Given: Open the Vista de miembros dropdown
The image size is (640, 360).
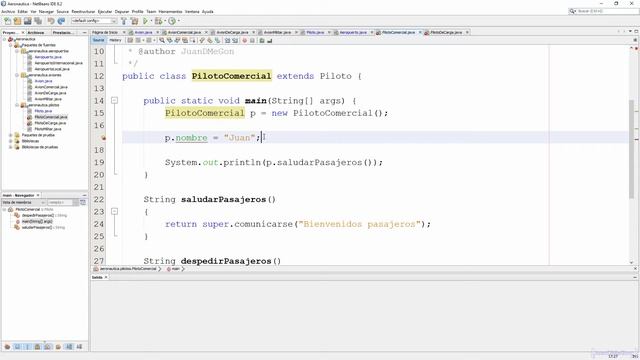Looking at the screenshot, I should [23, 202].
